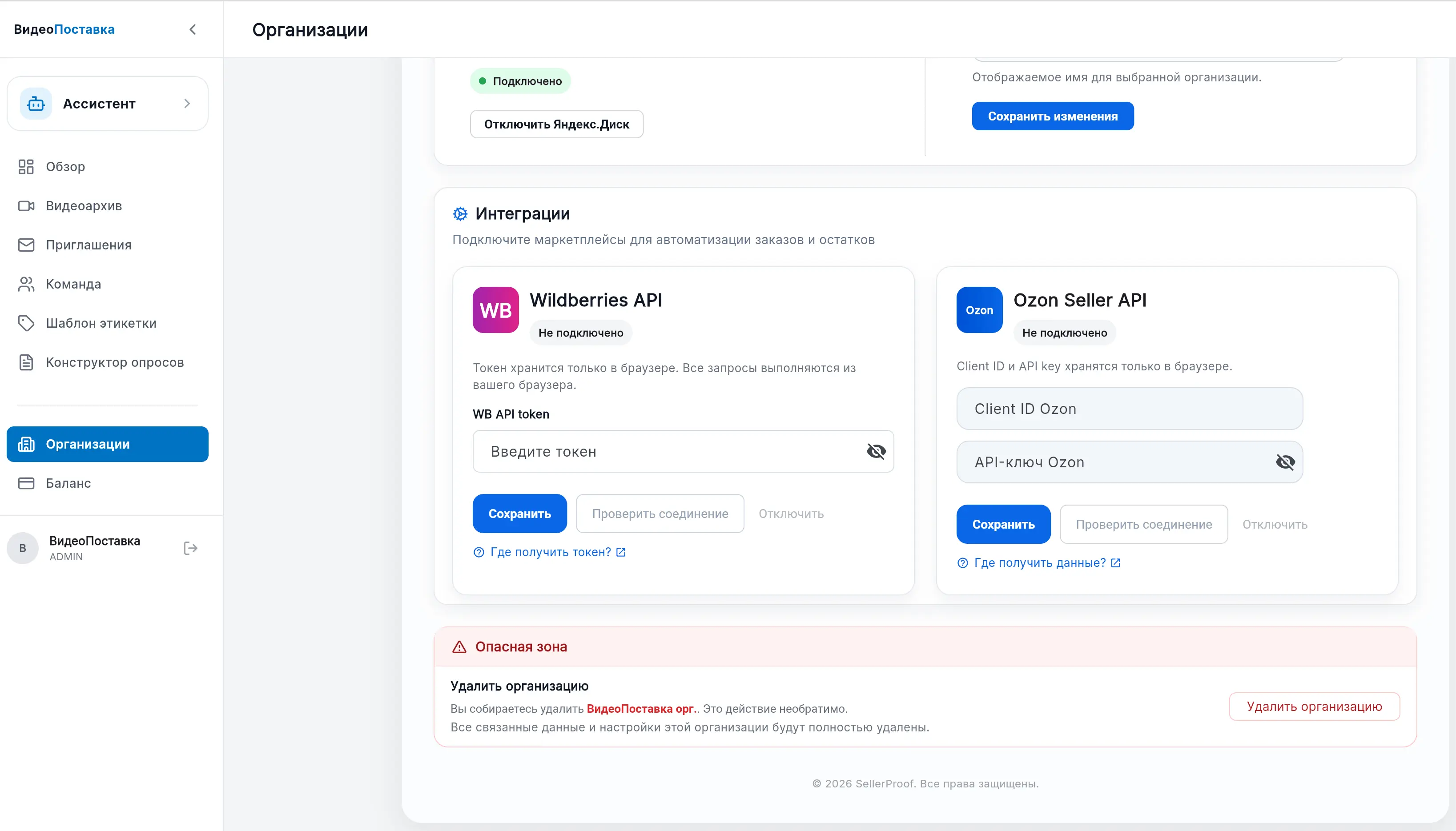Focus the API-ключ Ozon field
Image resolution: width=1456 pixels, height=831 pixels.
click(x=1130, y=462)
